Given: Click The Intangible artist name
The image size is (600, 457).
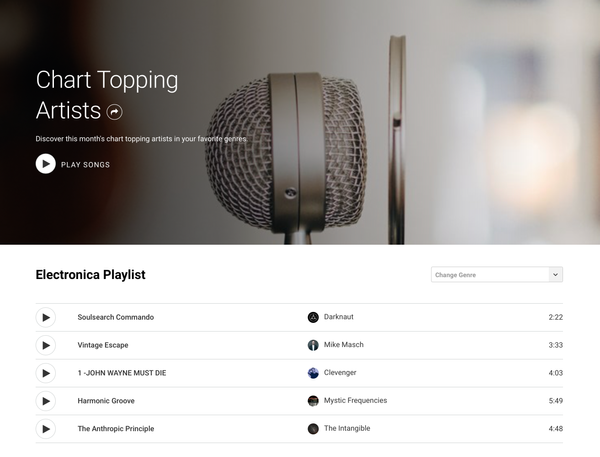Looking at the screenshot, I should click(x=347, y=428).
